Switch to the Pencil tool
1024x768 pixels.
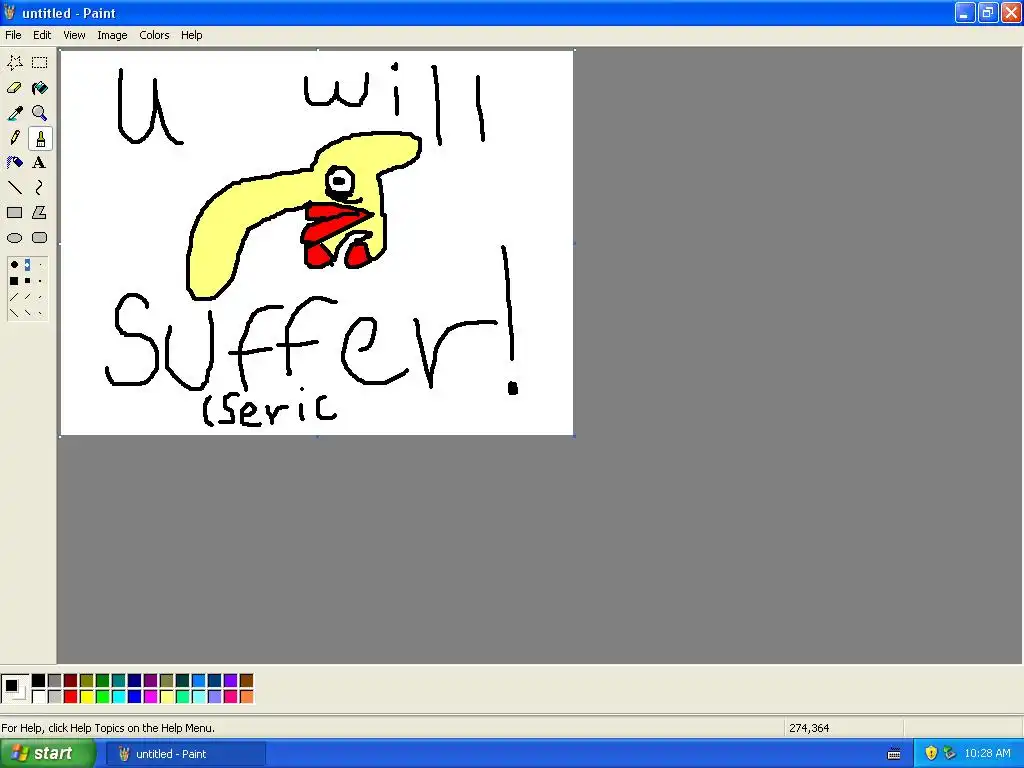pyautogui.click(x=14, y=138)
